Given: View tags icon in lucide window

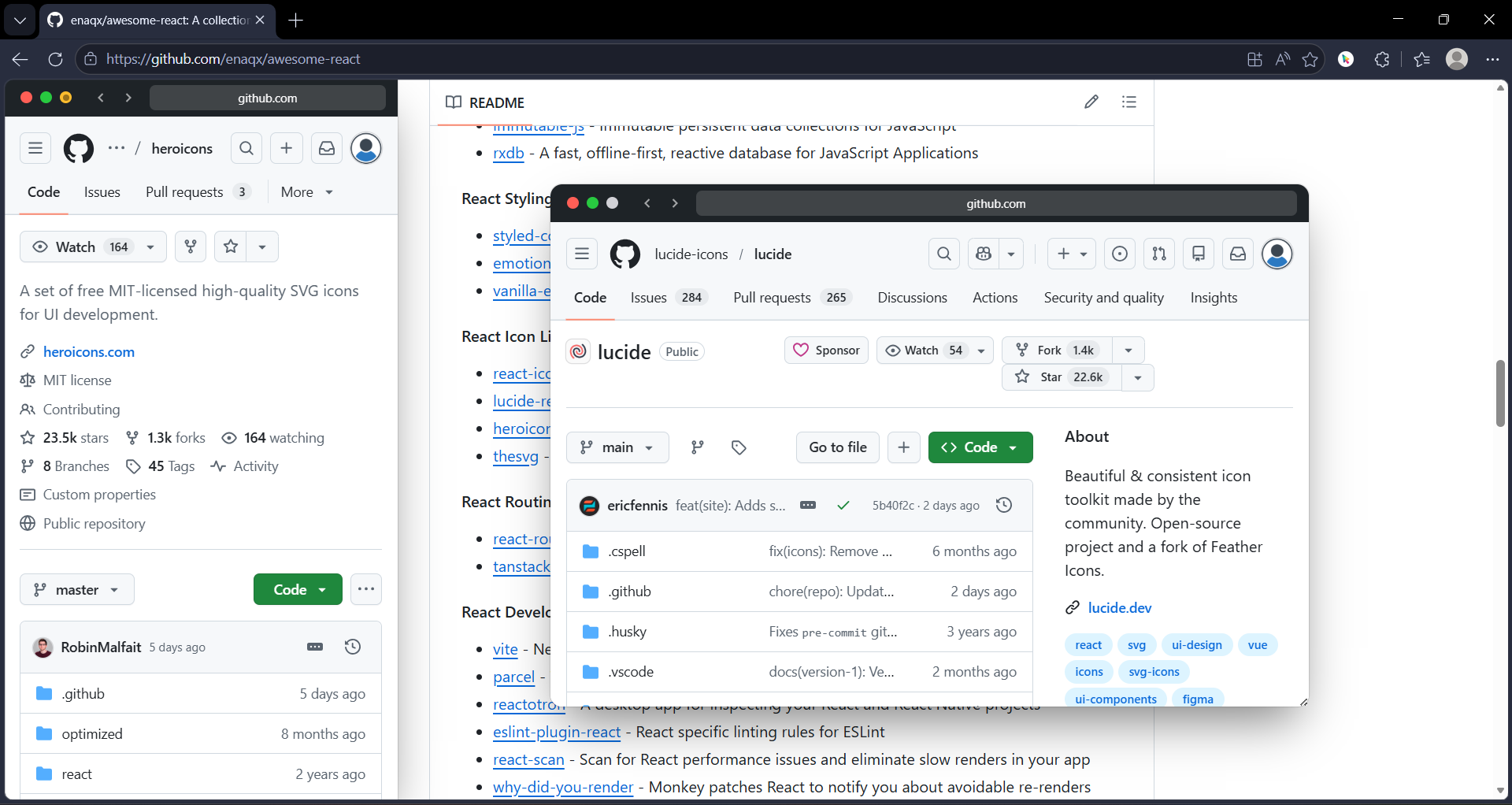Looking at the screenshot, I should (x=739, y=447).
